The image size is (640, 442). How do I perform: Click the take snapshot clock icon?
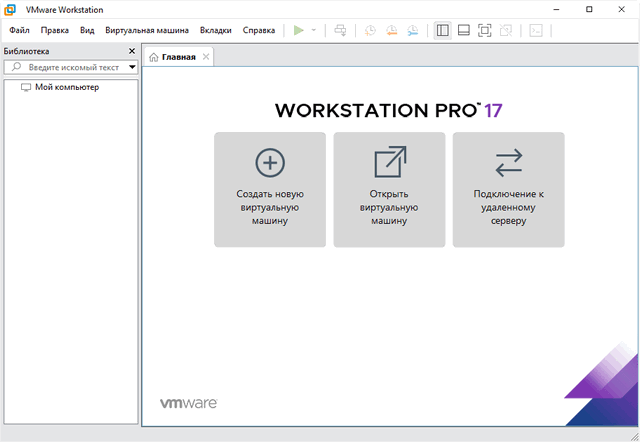tap(369, 30)
